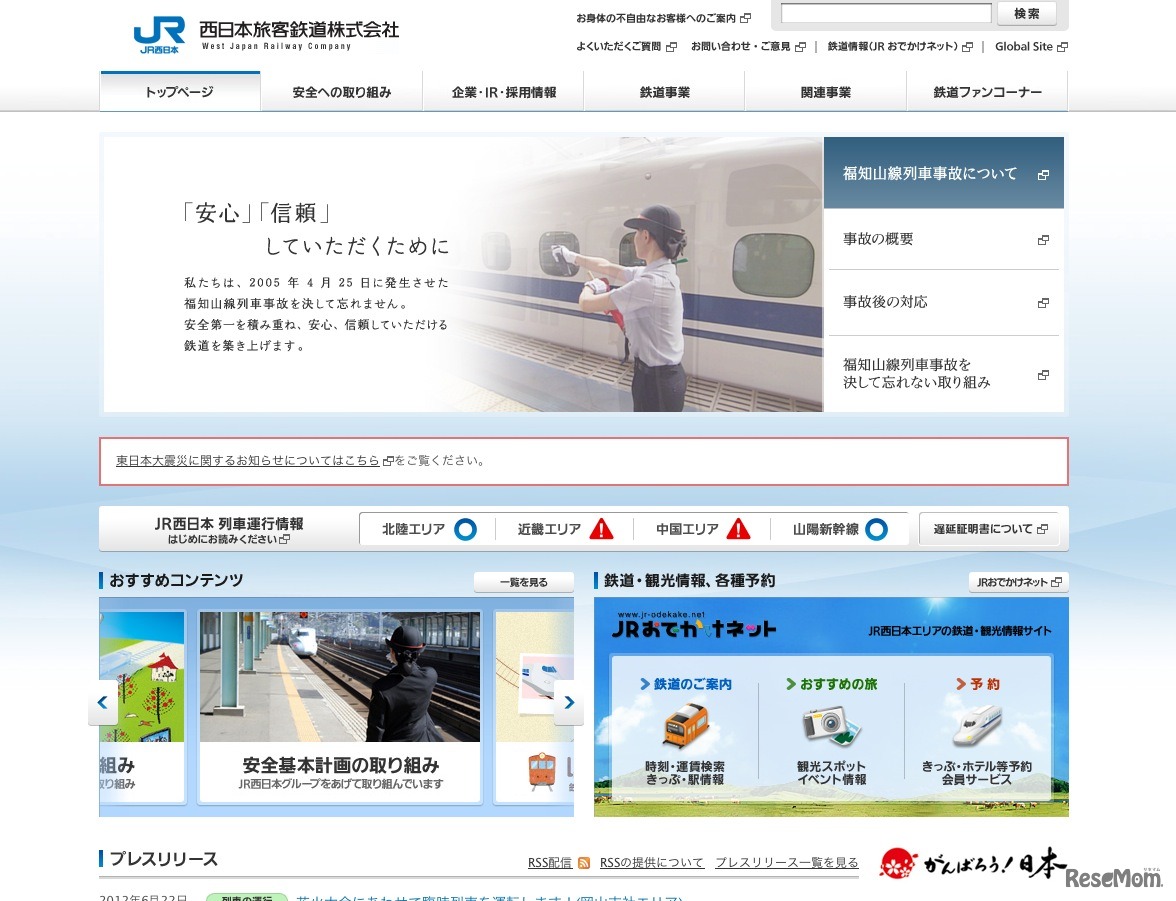Open 鉄道情報(JRおでかけネット) header link
Viewport: 1176px width, 901px height.
[x=899, y=47]
